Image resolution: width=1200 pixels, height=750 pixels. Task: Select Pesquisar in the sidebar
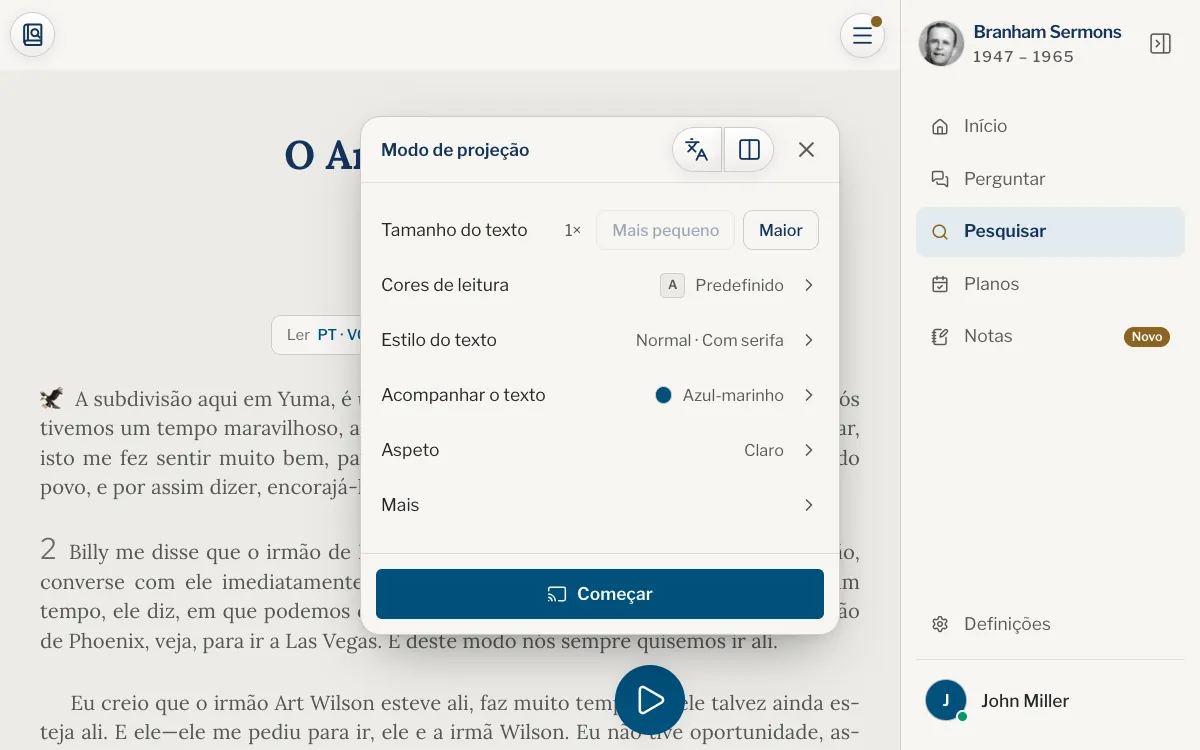(x=1050, y=231)
